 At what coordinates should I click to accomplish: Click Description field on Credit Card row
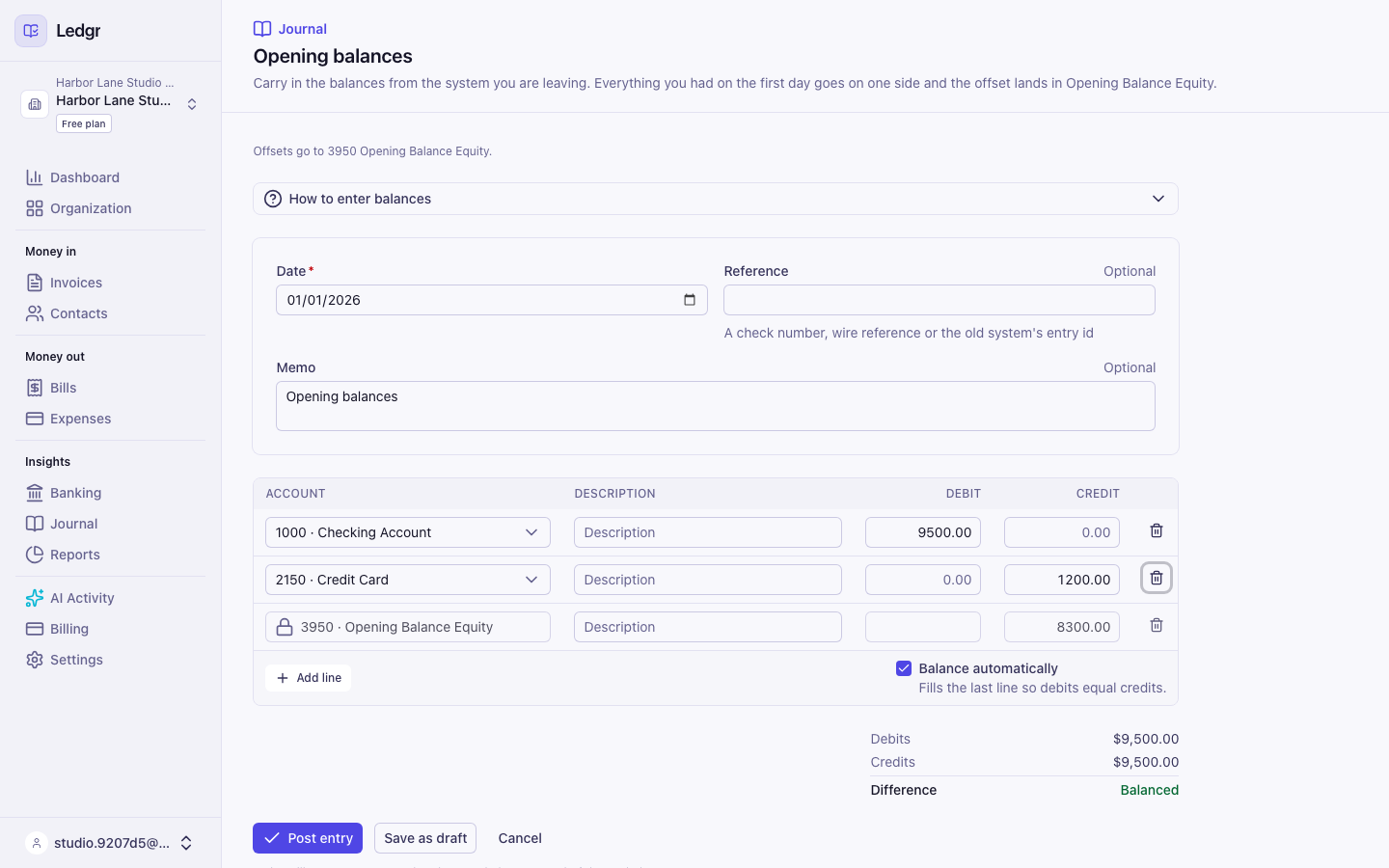tap(708, 580)
